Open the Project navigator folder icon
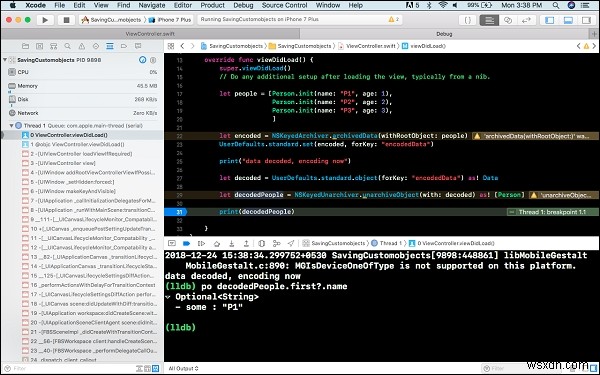This screenshot has height=375, width=600. coord(26,46)
